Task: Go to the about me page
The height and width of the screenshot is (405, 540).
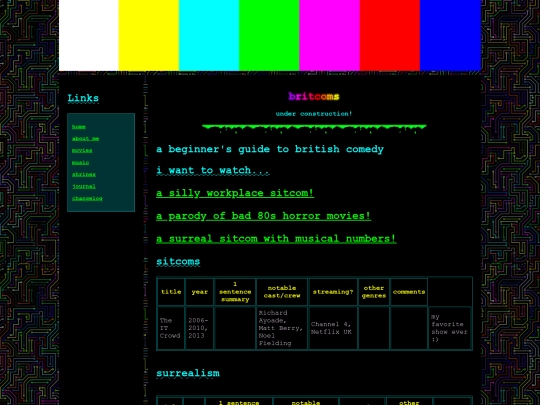Action: point(85,138)
